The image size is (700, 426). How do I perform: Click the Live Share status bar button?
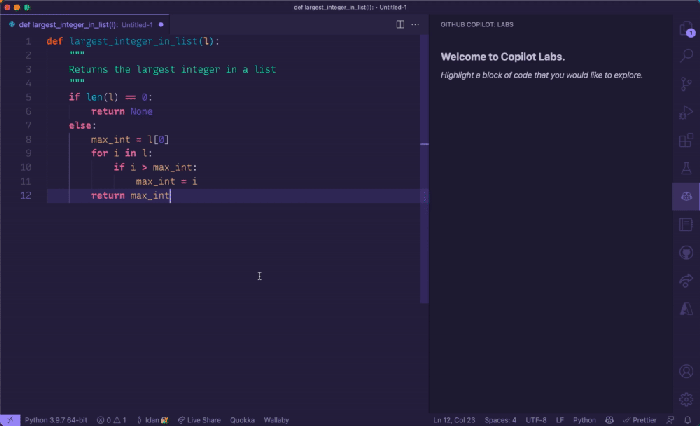coord(199,420)
